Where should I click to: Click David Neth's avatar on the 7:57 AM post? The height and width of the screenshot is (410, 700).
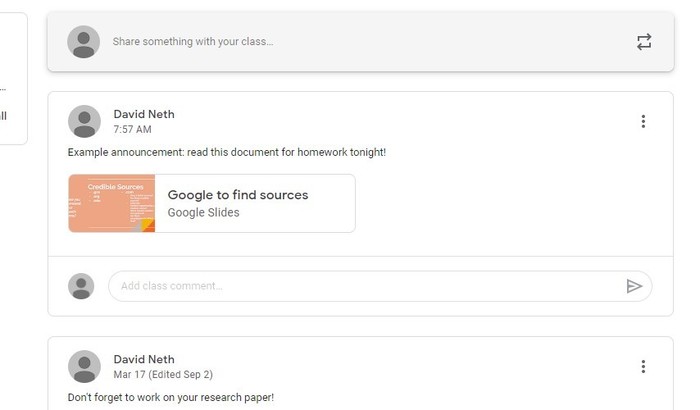tap(84, 121)
